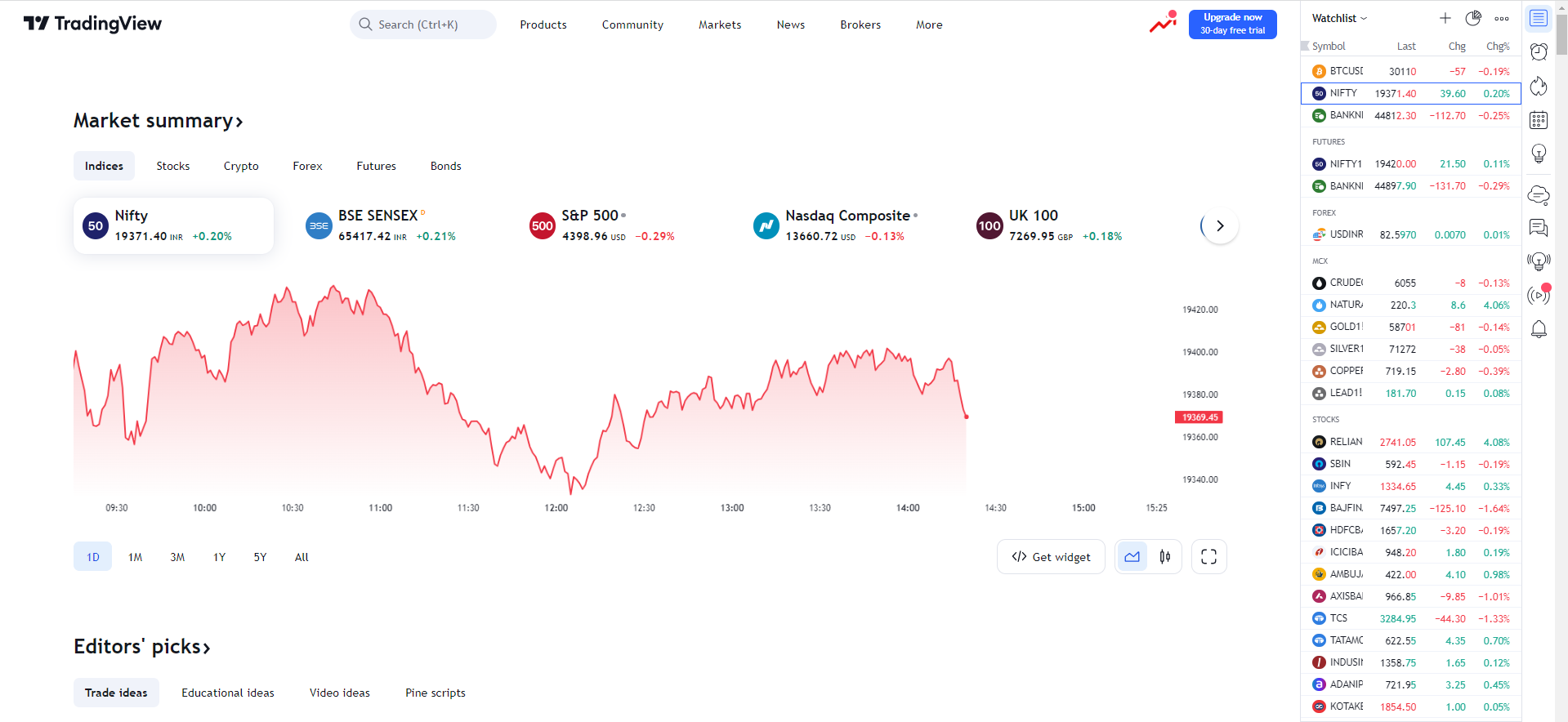Screen dimensions: 1568x722
Task: Open the Alerts clock icon
Action: tap(1539, 51)
